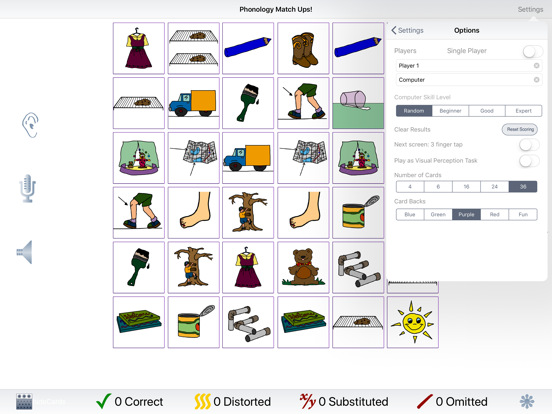Flip the card showing two cooling racks

click(194, 48)
